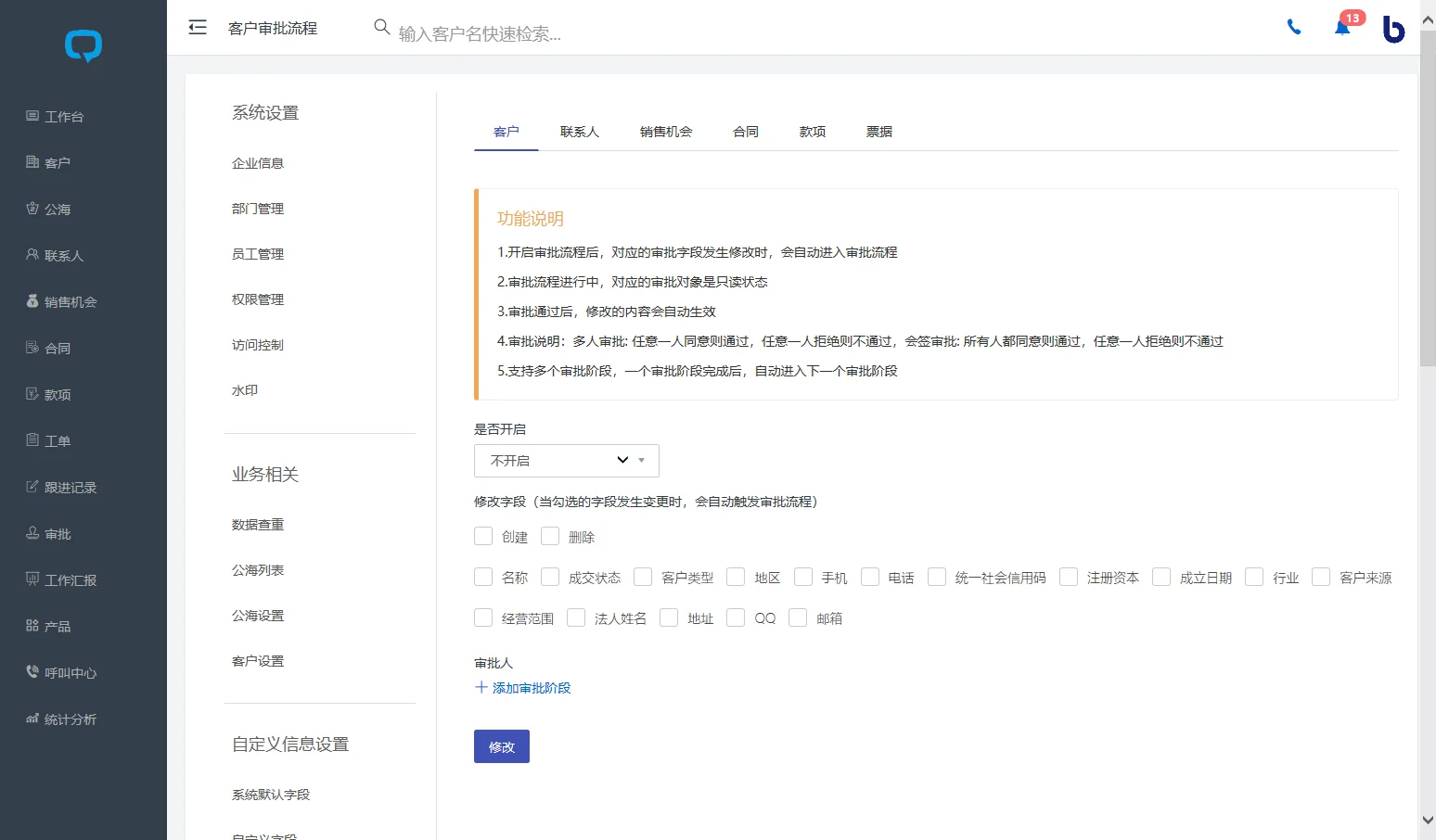The image size is (1436, 840).
Task: Tick the 客户类型 checkbox
Action: coord(643,577)
